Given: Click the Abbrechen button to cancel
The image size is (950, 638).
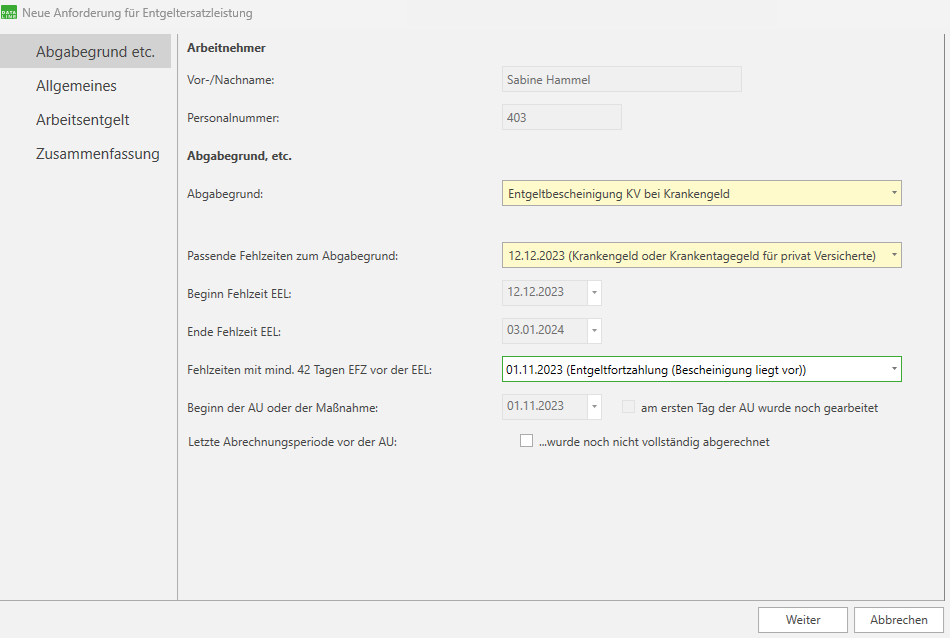Looking at the screenshot, I should (898, 620).
